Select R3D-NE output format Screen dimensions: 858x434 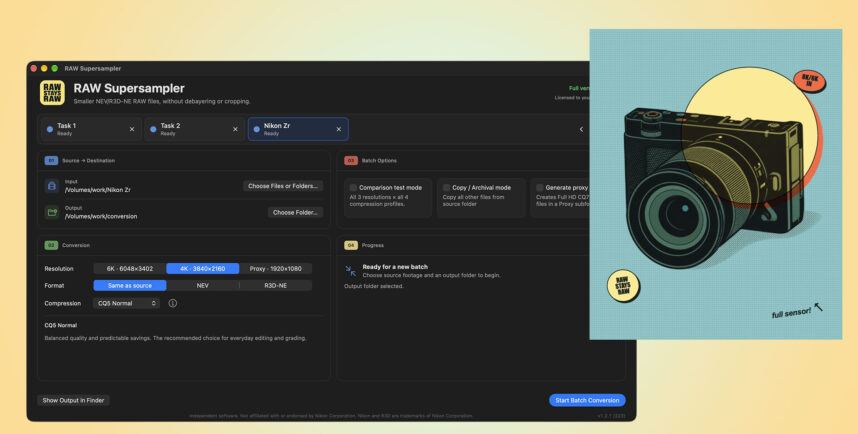[x=276, y=285]
